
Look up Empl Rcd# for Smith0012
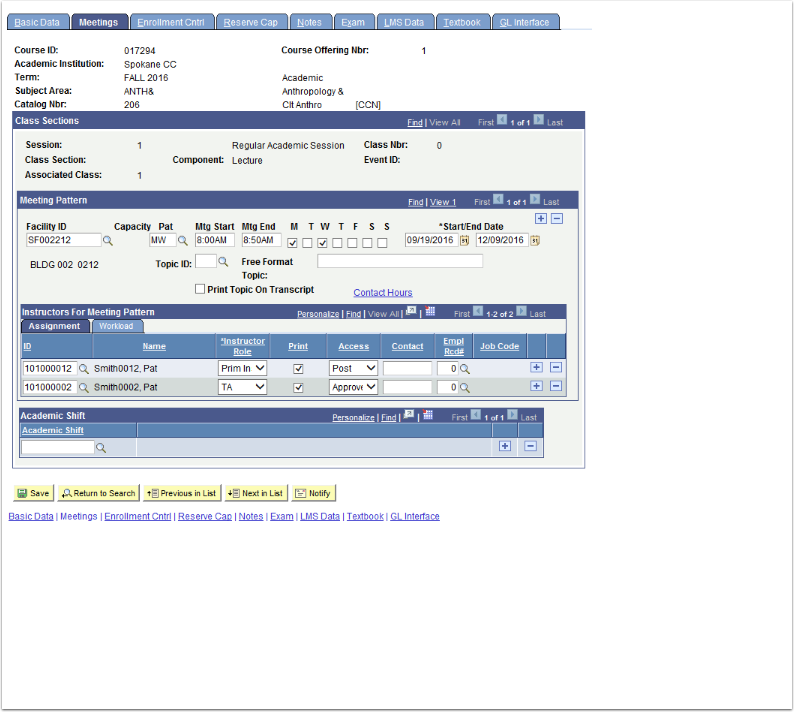point(465,369)
